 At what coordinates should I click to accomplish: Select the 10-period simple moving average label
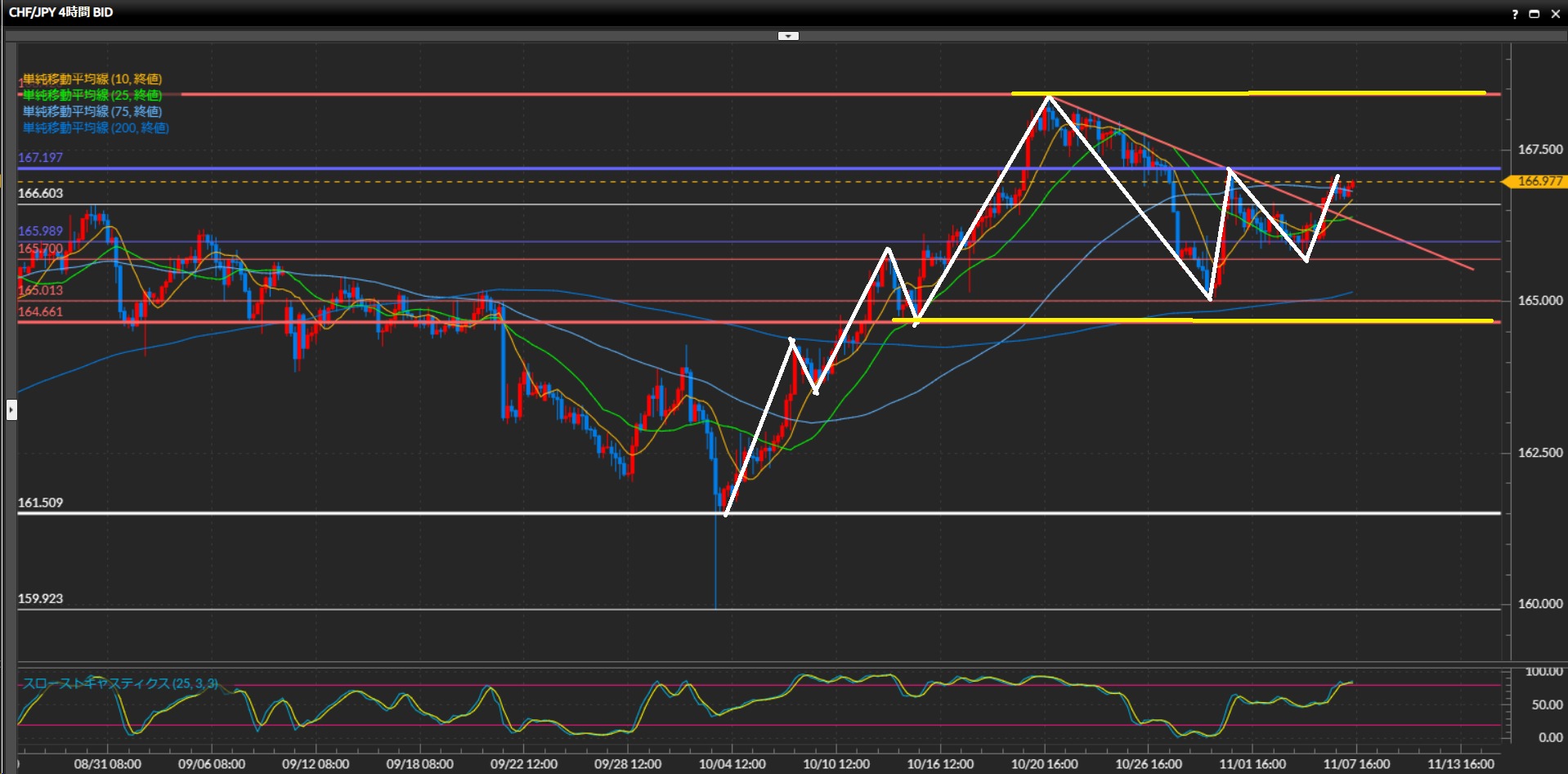click(92, 79)
